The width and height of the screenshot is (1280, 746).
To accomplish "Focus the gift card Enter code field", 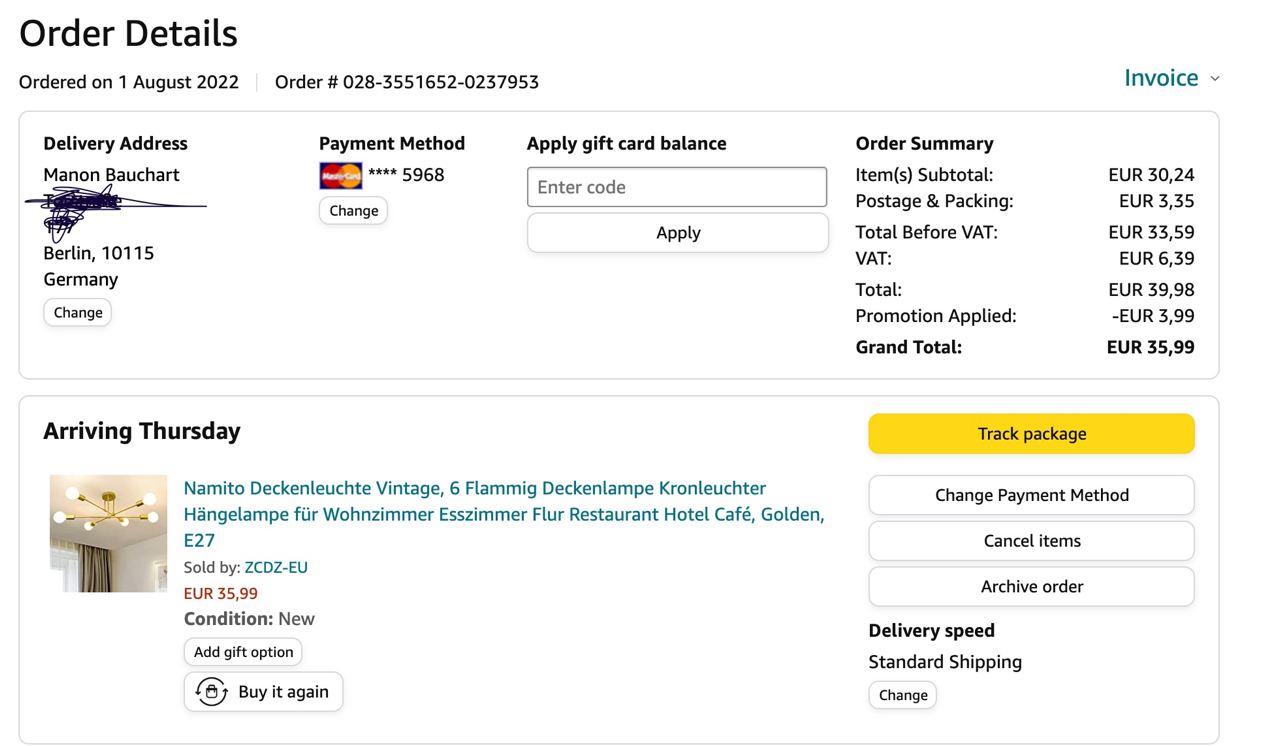I will tap(677, 187).
